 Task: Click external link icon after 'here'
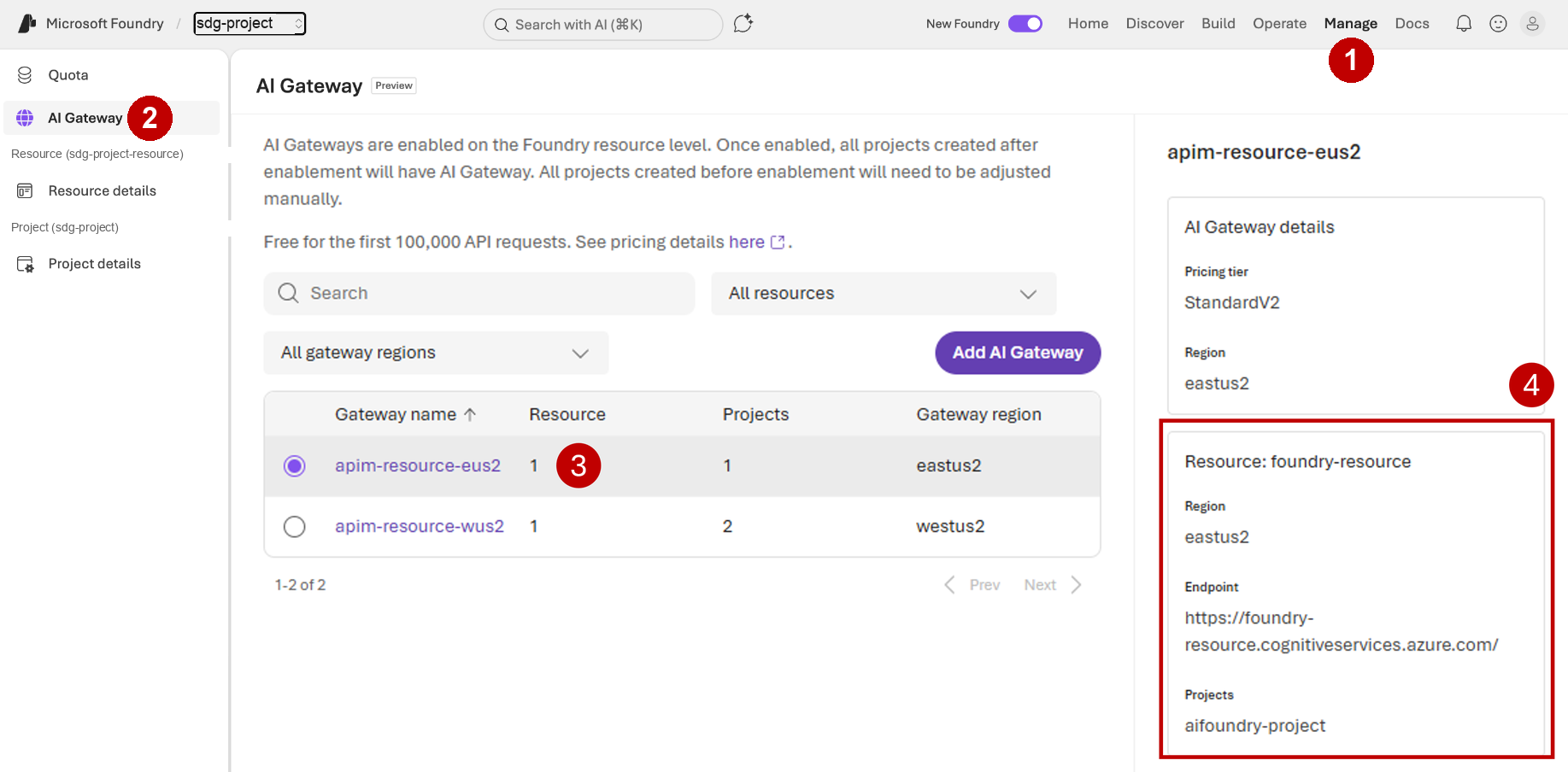[778, 243]
